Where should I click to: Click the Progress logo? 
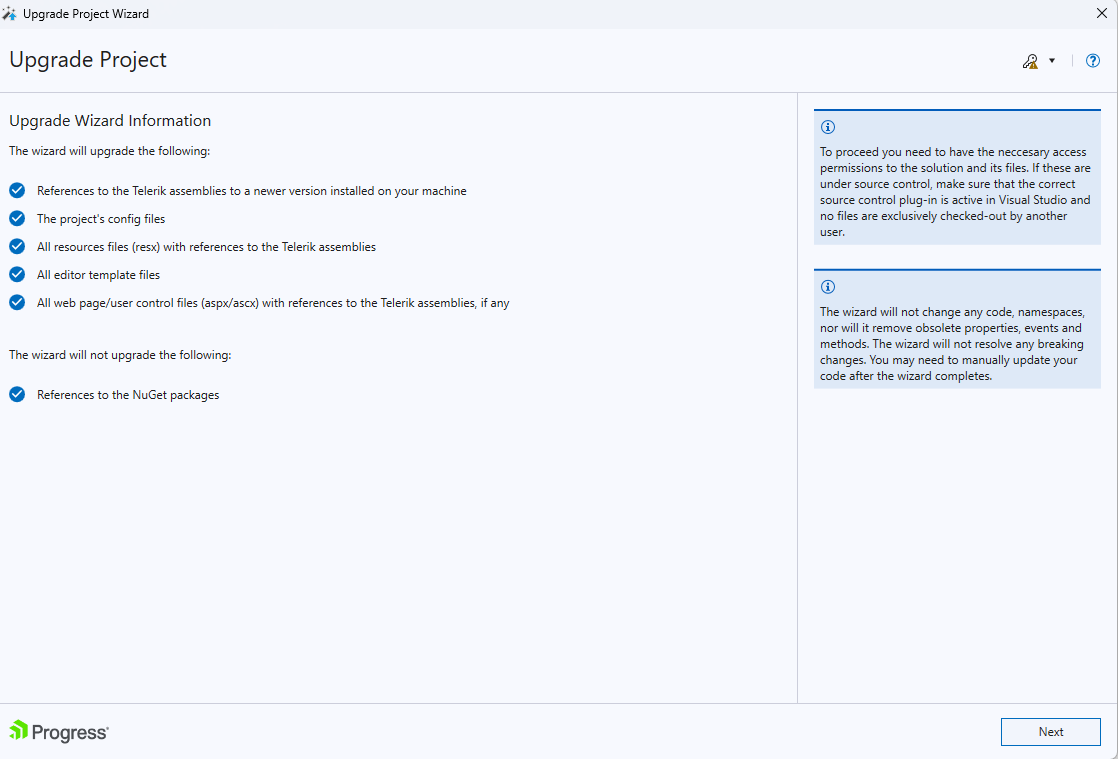coord(59,732)
